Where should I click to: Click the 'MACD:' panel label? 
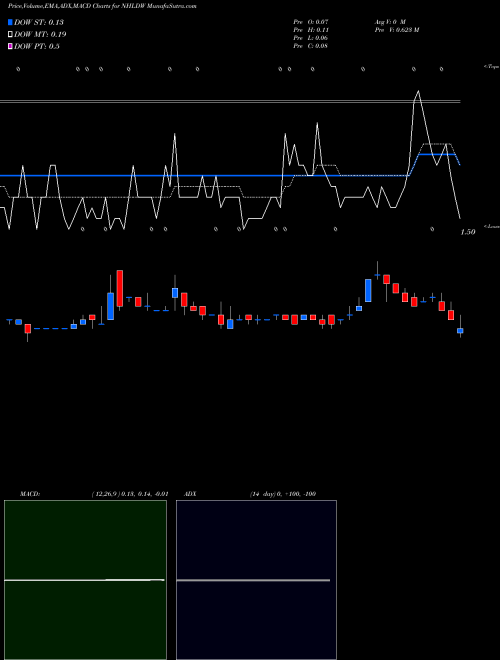[30, 494]
